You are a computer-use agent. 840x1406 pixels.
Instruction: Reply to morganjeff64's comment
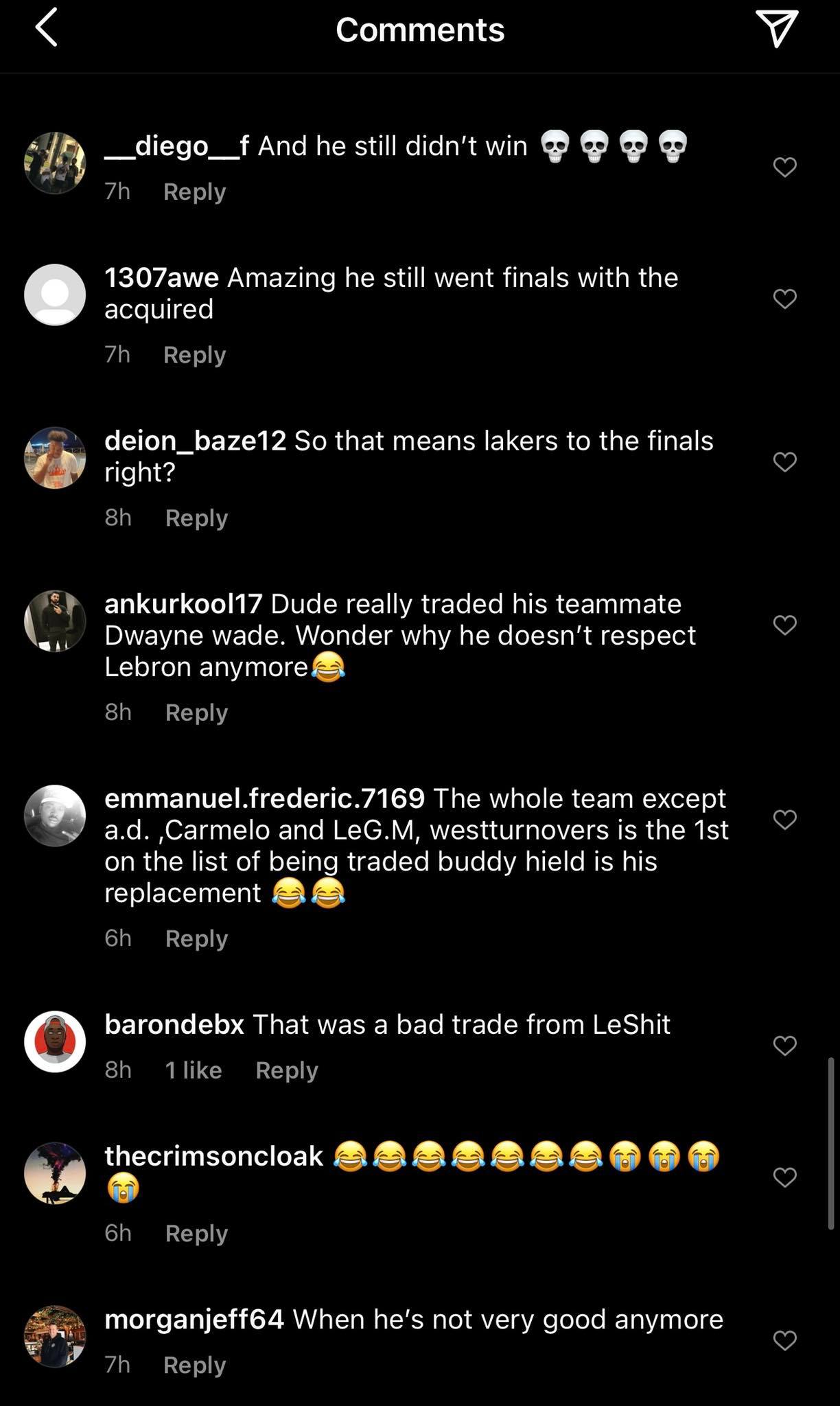point(194,1365)
